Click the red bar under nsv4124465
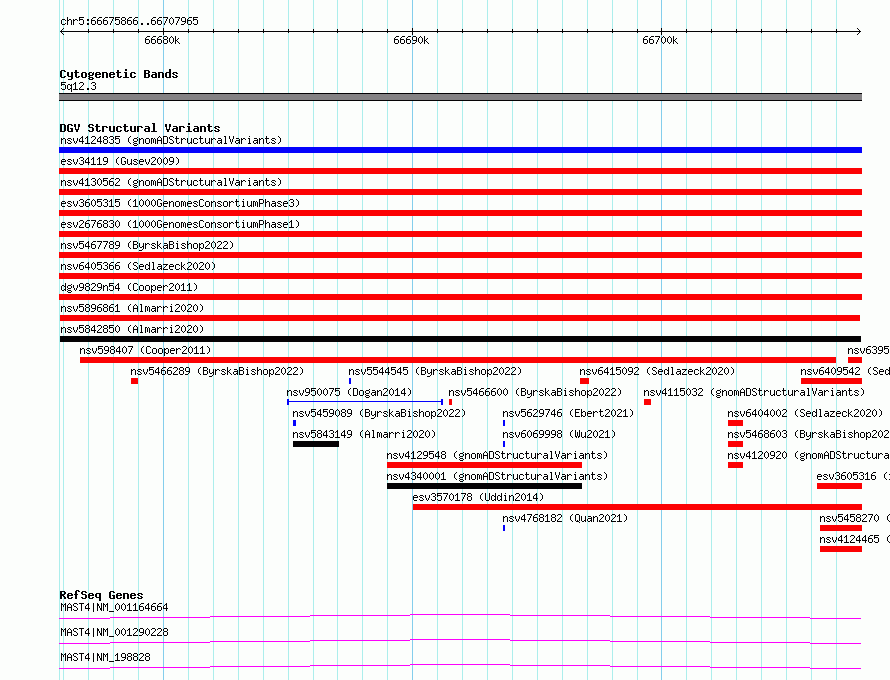890x680 pixels. (841, 549)
